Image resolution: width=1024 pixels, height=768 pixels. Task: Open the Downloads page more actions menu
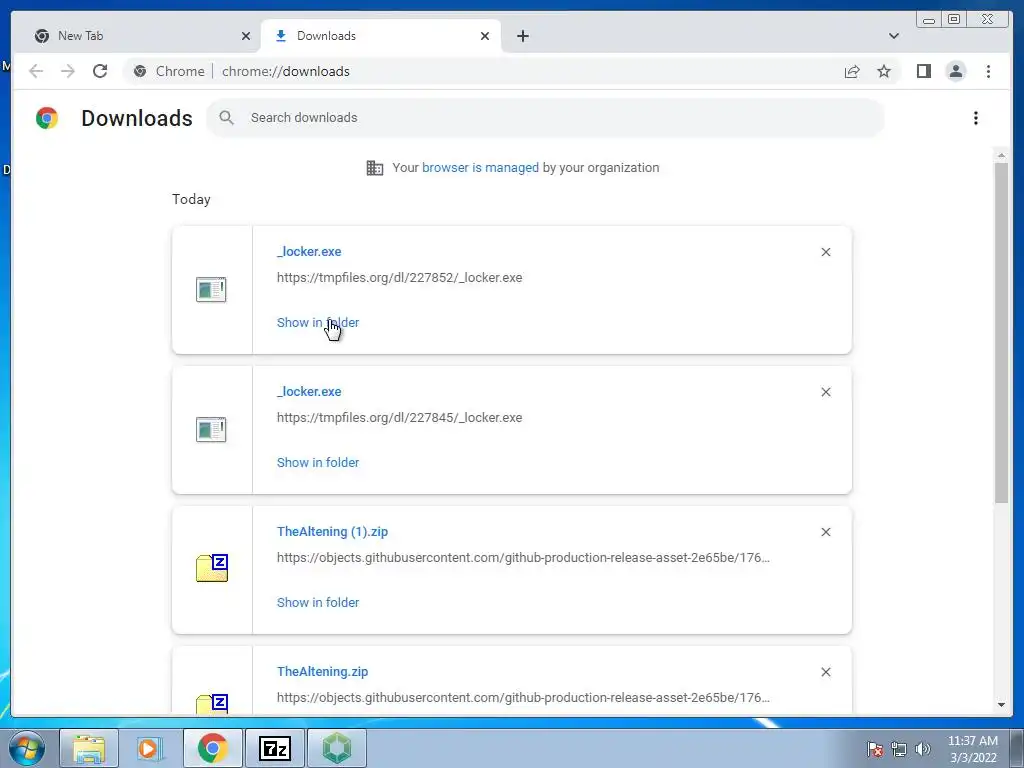click(976, 118)
